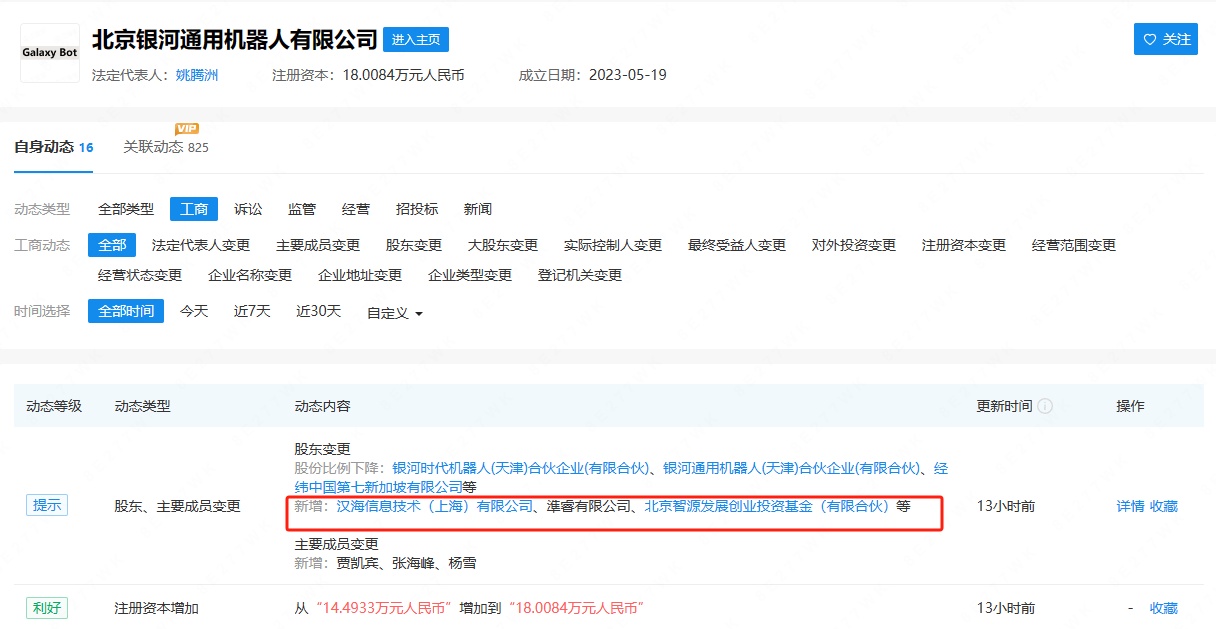
Task: Open 银河通用机器人(天津)合伙企业 shareholder link
Action: click(792, 468)
